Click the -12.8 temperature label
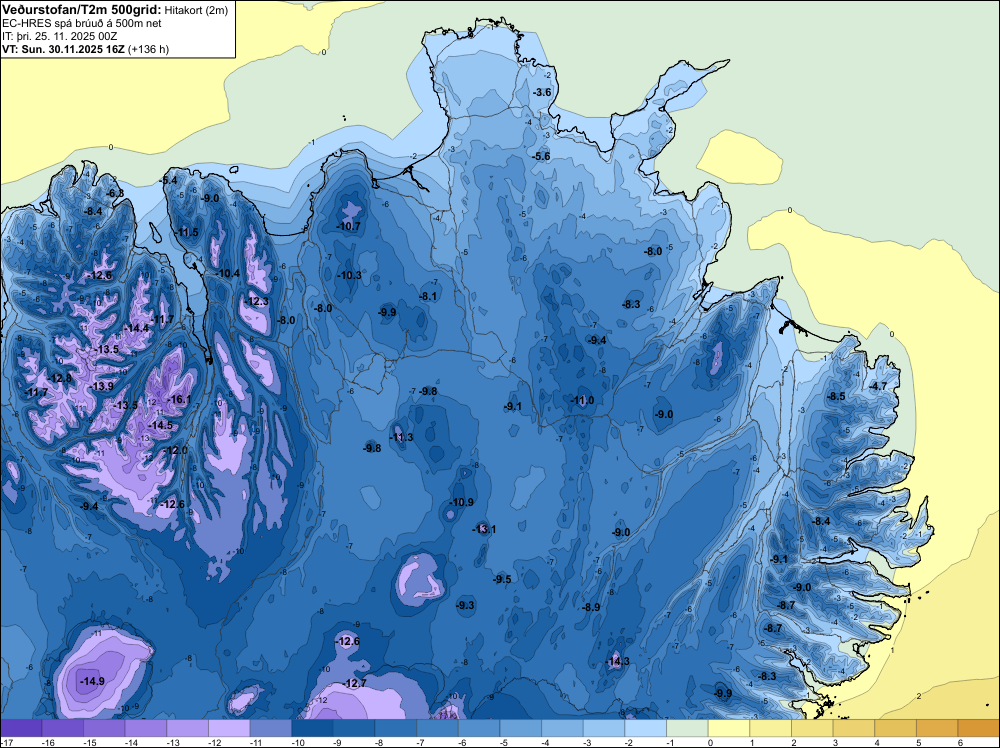Viewport: 1000px width, 748px height. point(60,378)
